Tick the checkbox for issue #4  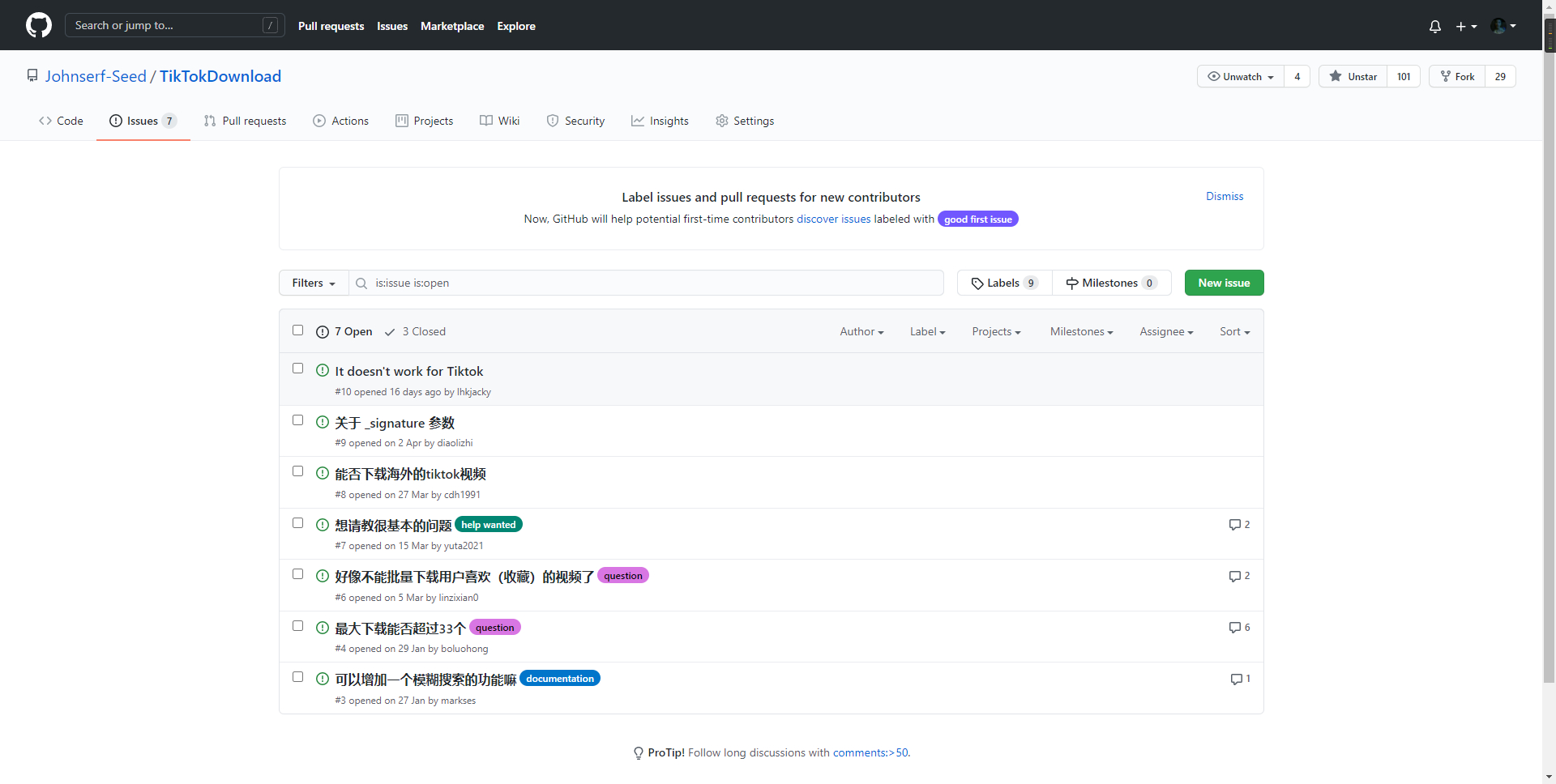pyautogui.click(x=297, y=626)
